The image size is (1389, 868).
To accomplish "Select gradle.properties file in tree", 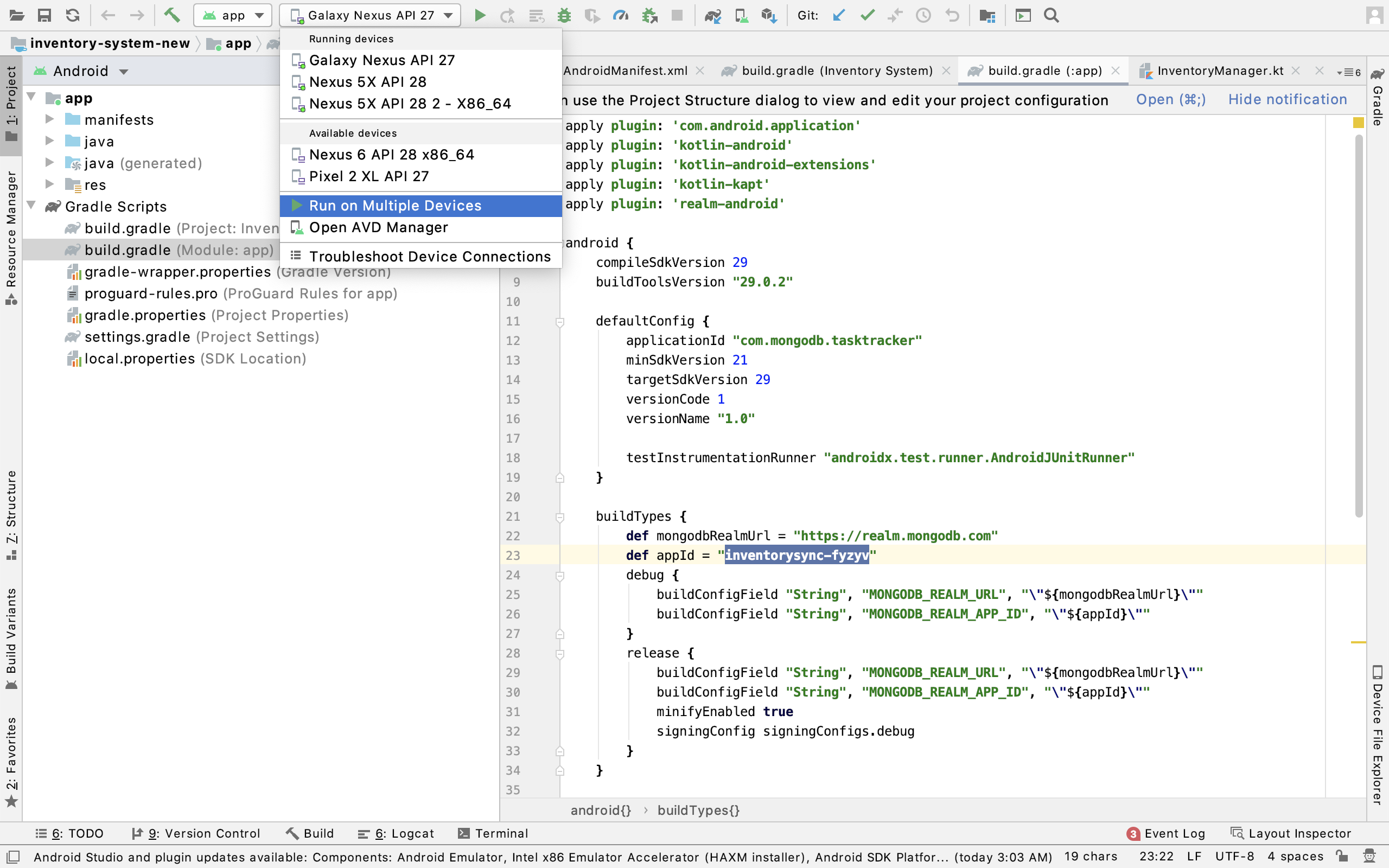I will click(x=207, y=315).
